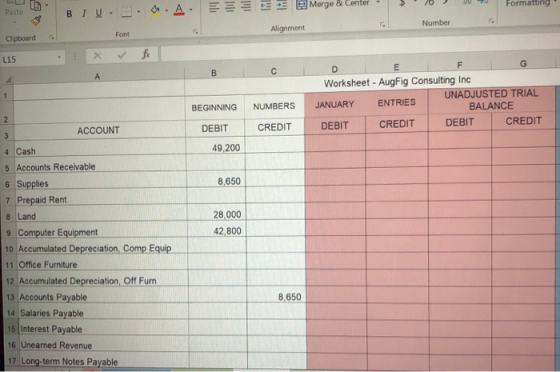Select column A header
This screenshot has width=560, height=372.
pyautogui.click(x=97, y=76)
